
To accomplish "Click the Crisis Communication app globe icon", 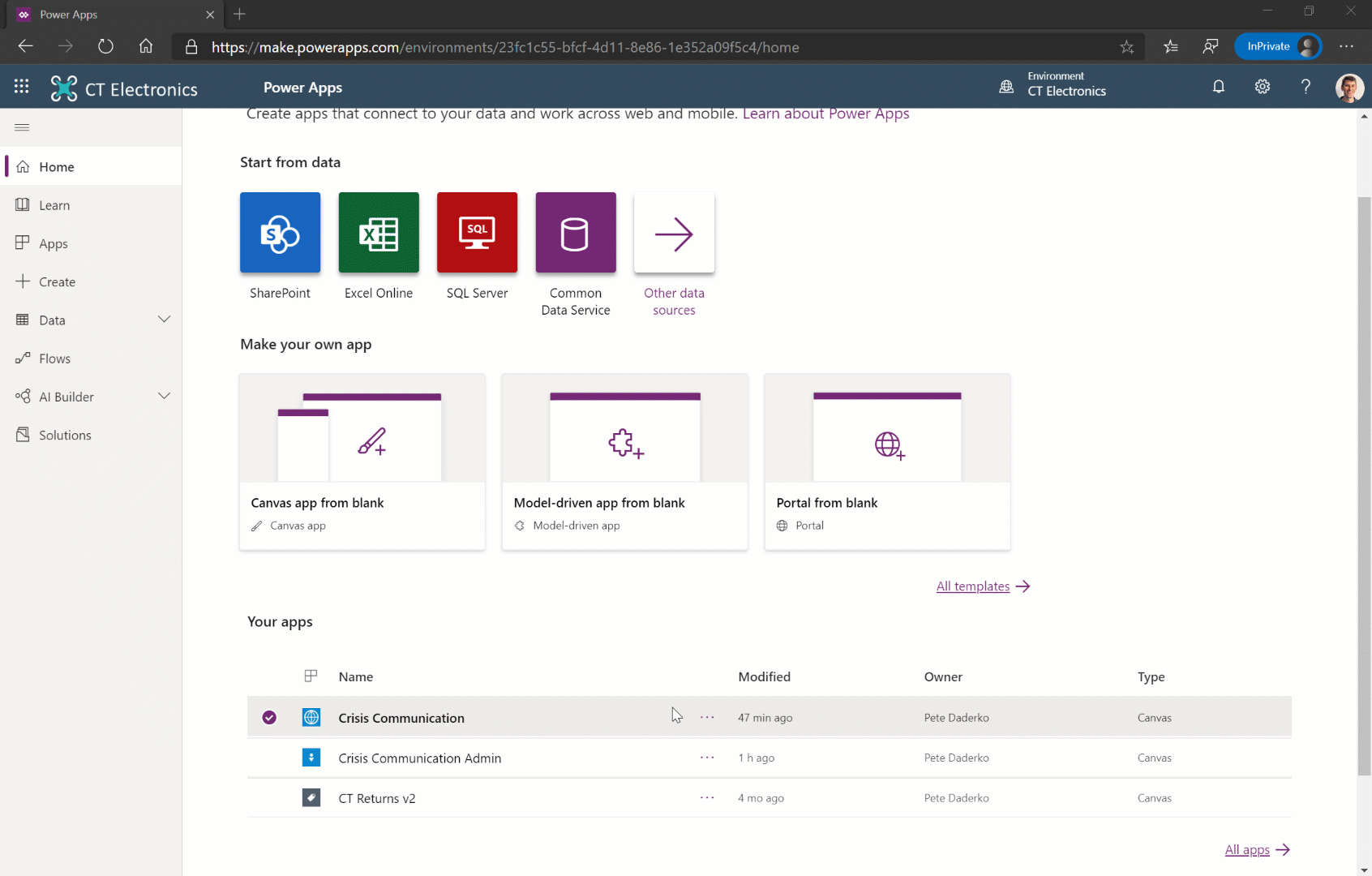I will (311, 717).
